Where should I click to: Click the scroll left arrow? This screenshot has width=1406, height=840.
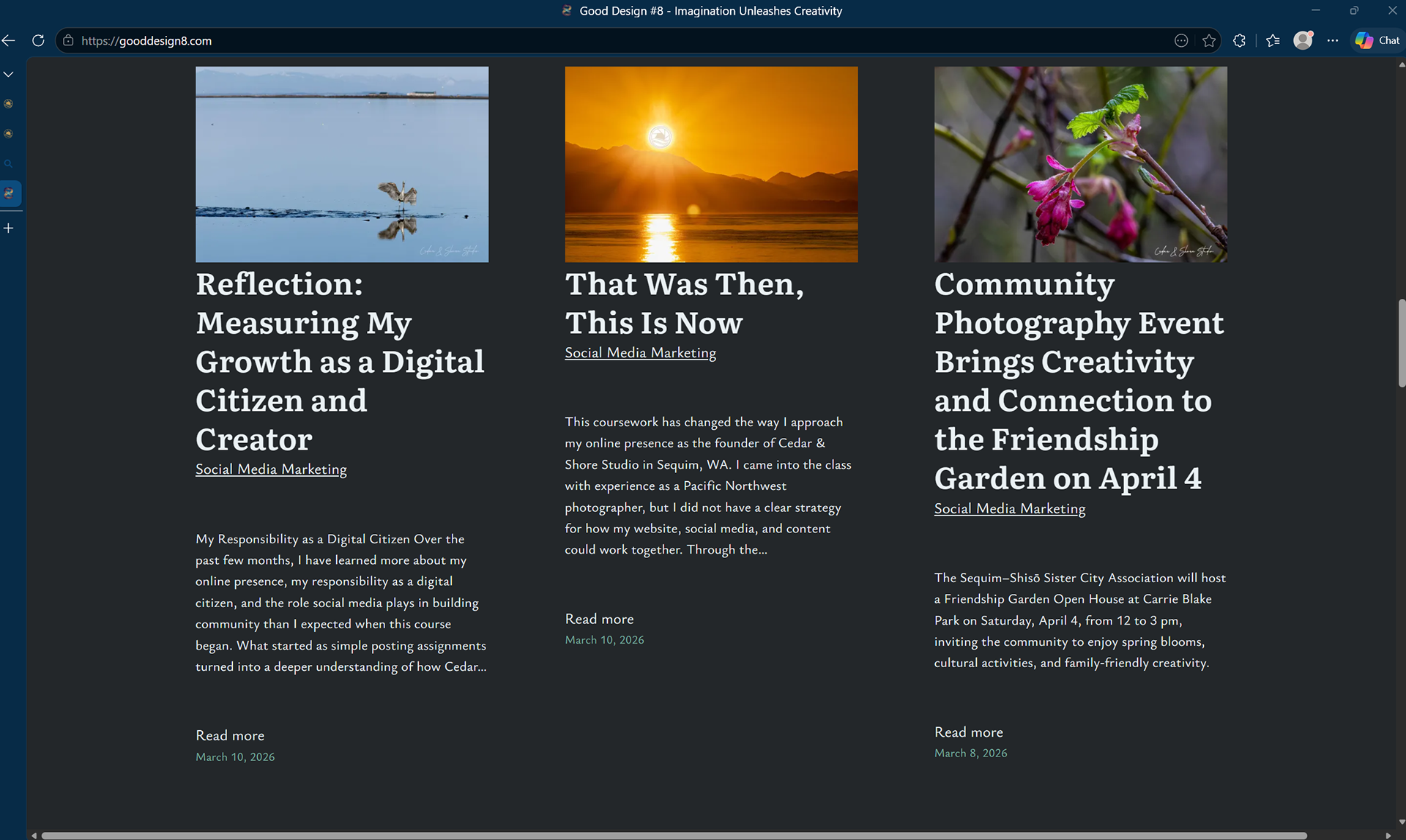point(34,835)
